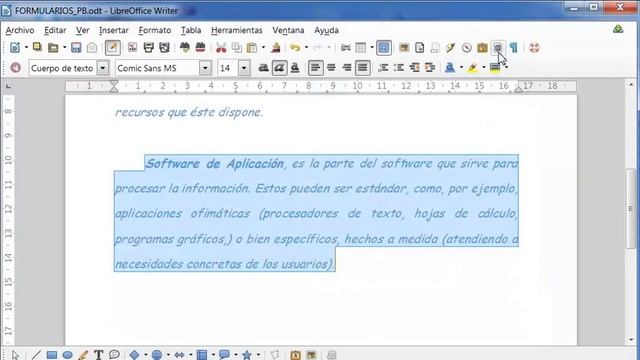Open the Undo history dropdown arrow
This screenshot has width=640, height=360.
[x=306, y=47]
